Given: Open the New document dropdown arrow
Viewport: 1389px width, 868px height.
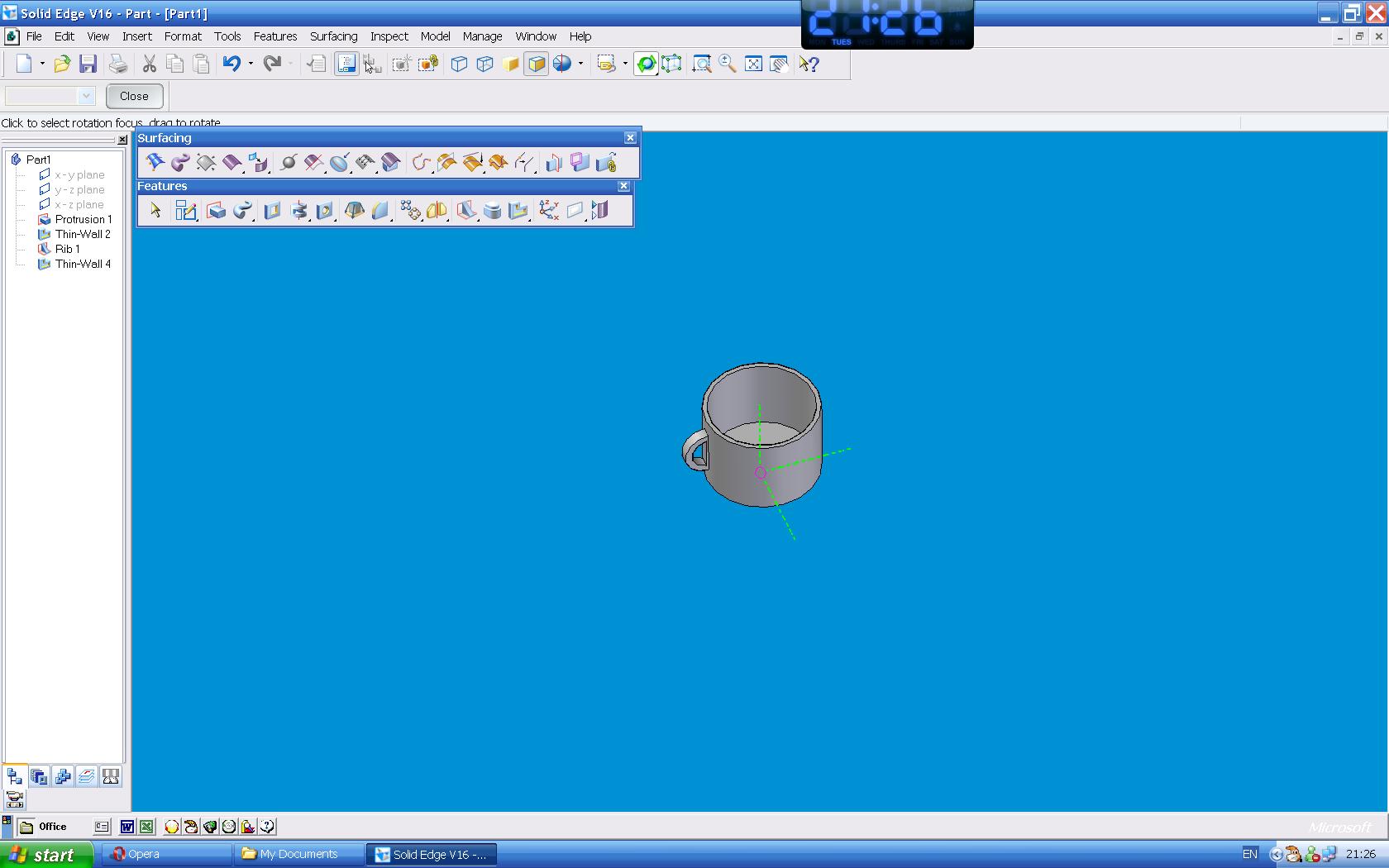Looking at the screenshot, I should (x=42, y=64).
